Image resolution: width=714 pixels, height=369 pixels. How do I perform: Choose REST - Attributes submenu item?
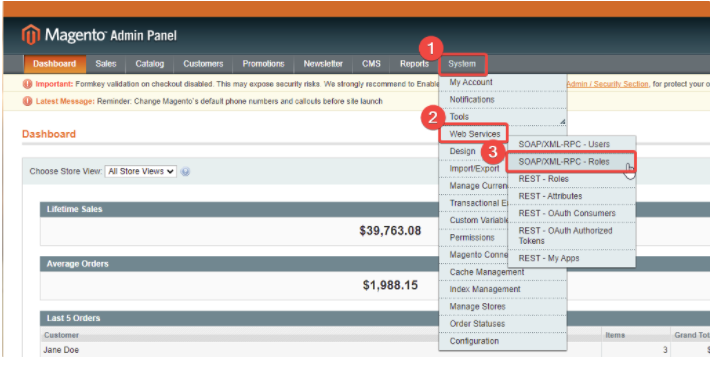[x=571, y=196]
